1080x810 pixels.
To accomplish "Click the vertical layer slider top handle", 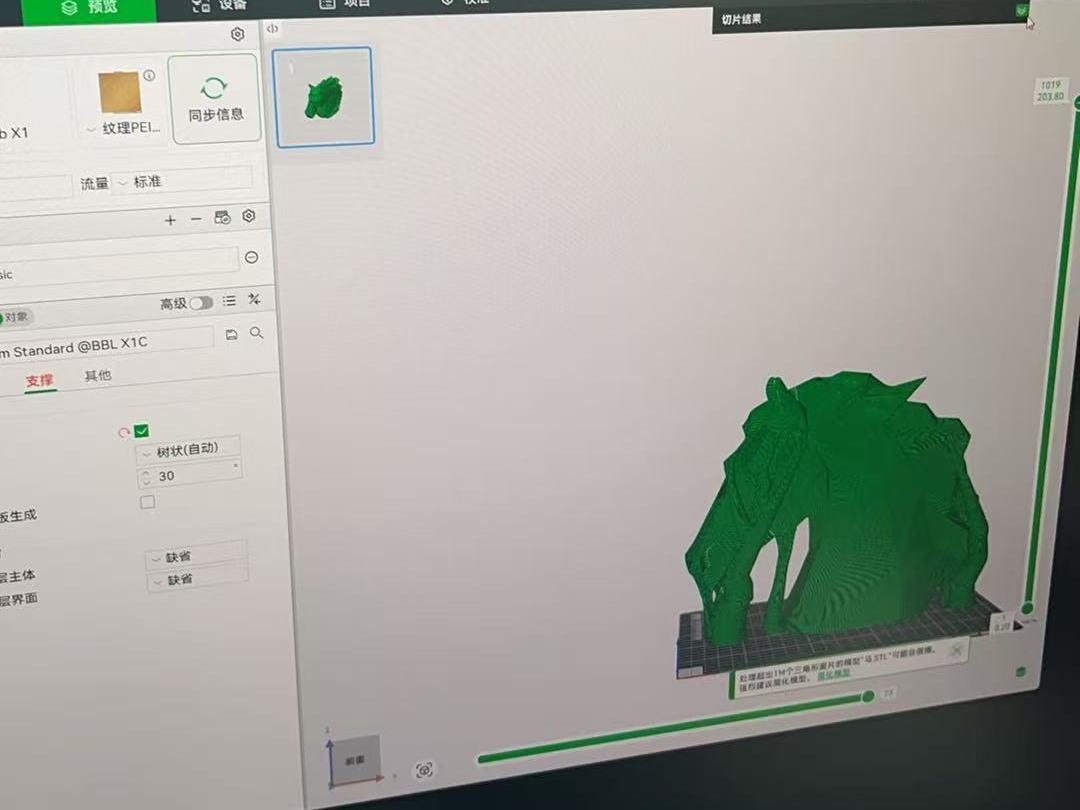I will [1078, 102].
